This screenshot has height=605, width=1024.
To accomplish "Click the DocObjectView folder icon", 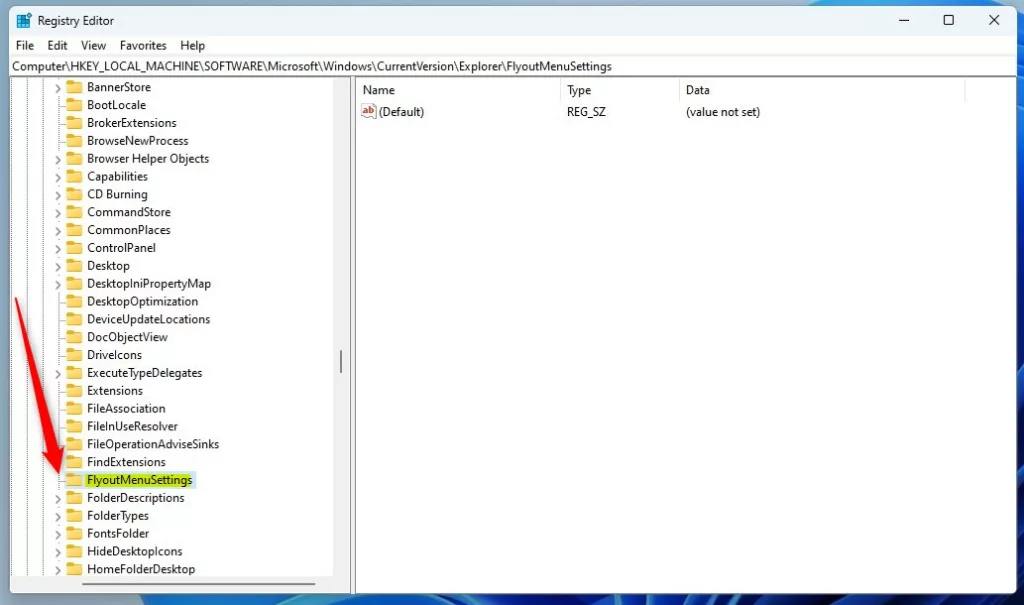I will (74, 337).
